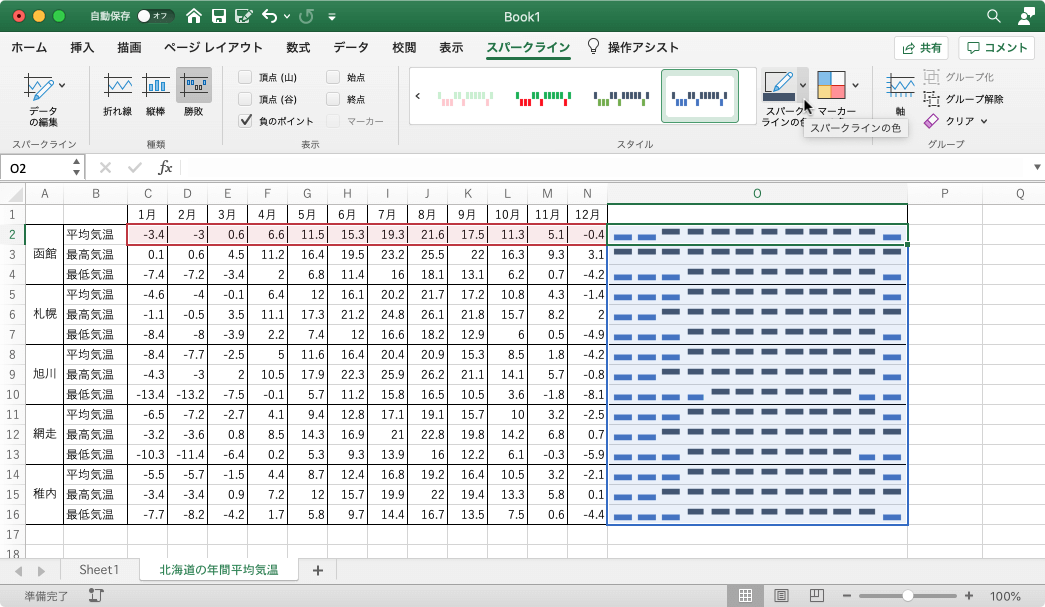This screenshot has height=607, width=1045.
Task: Click クリア eraser icon
Action: (931, 121)
